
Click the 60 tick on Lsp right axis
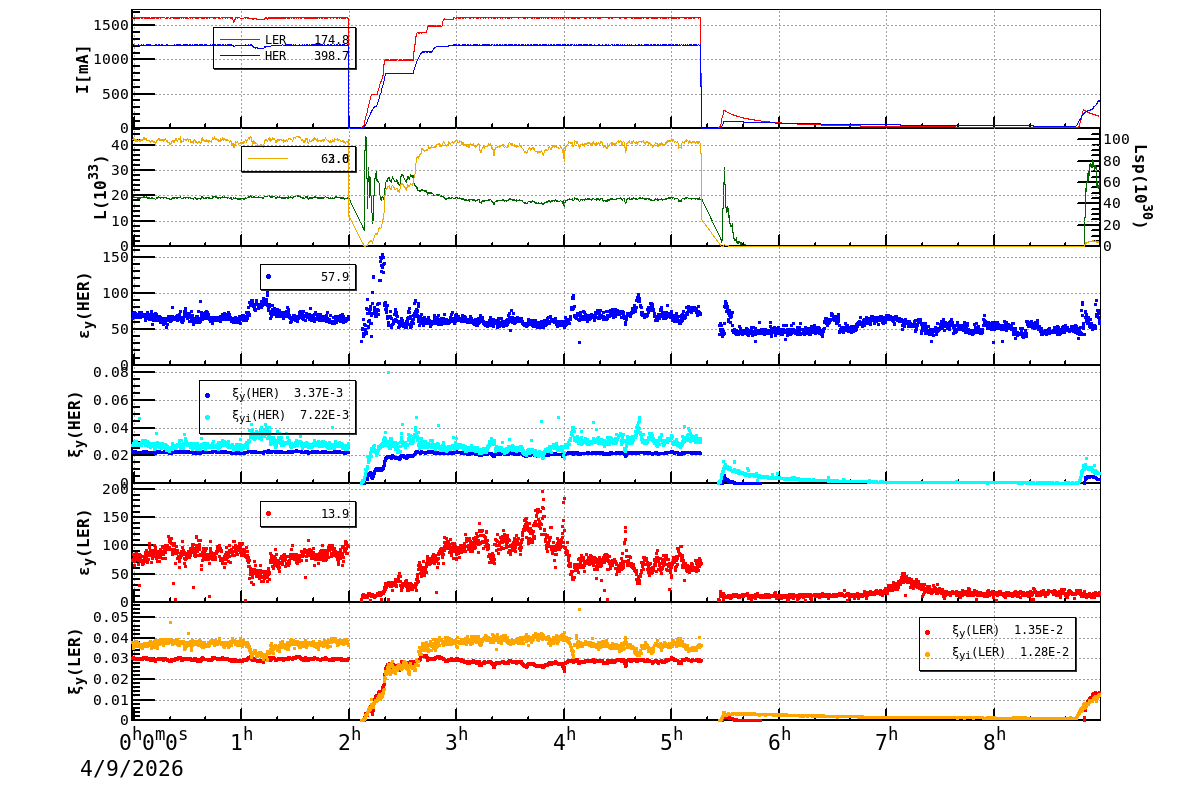[1112, 182]
